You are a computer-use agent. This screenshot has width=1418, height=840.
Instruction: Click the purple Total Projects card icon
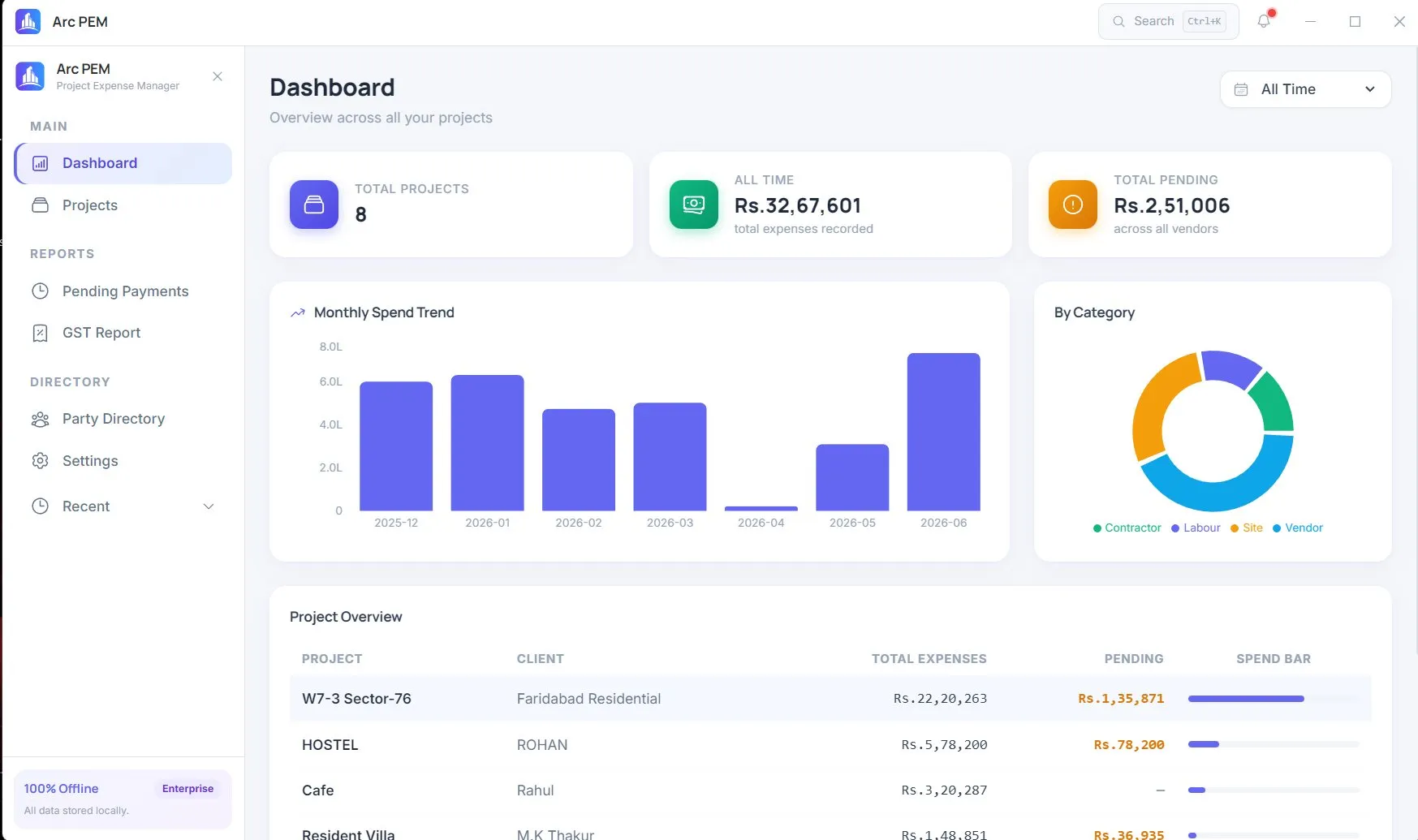click(314, 205)
